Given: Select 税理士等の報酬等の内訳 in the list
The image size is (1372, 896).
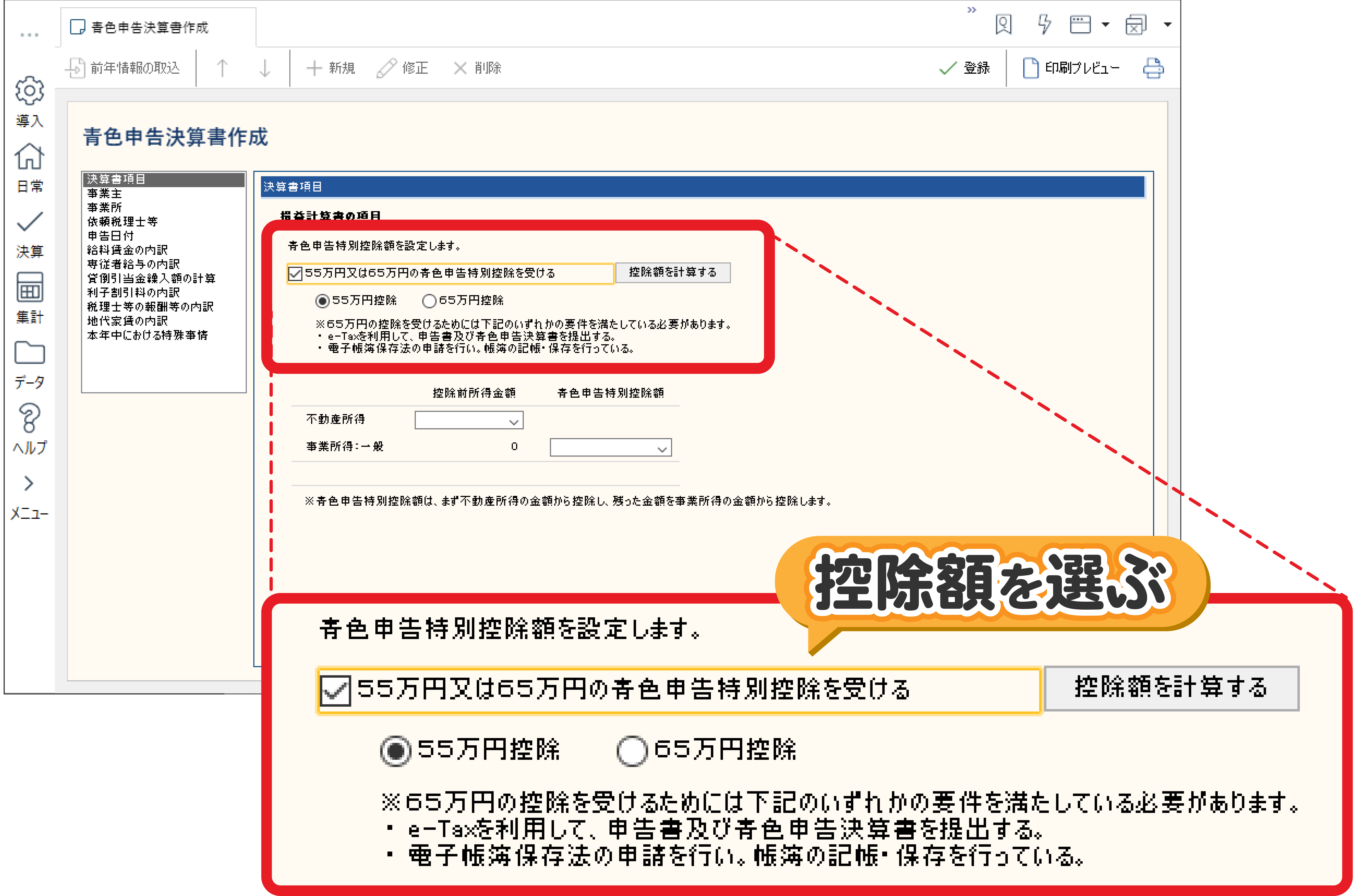Looking at the screenshot, I should pos(151,306).
